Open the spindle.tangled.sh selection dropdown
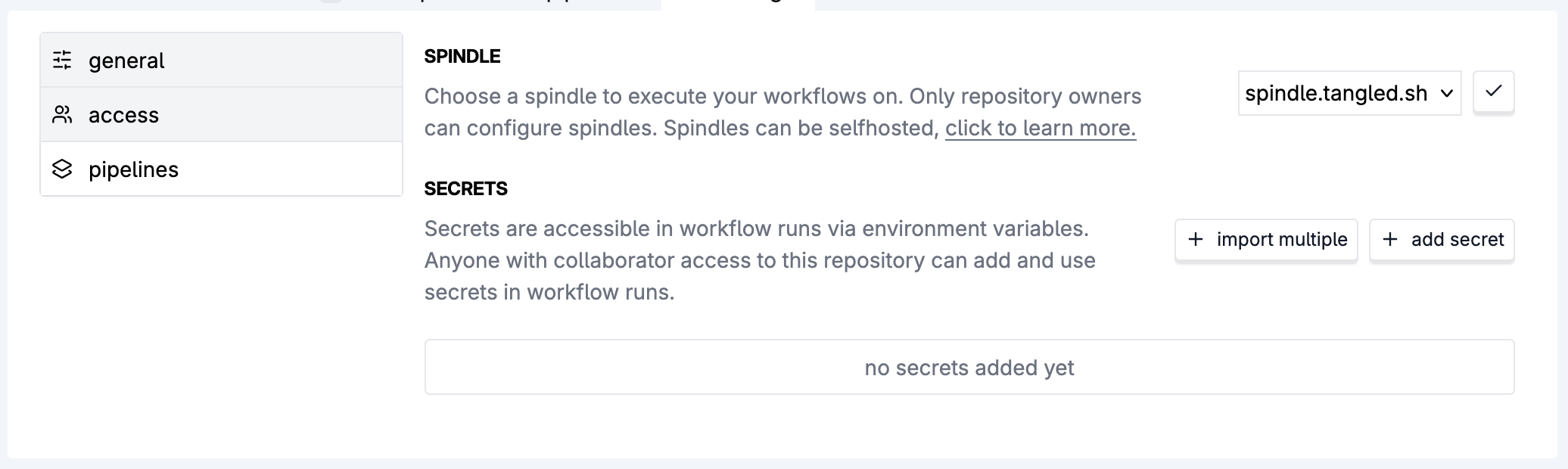Screen dimensions: 1568x469 click(x=1336, y=93)
